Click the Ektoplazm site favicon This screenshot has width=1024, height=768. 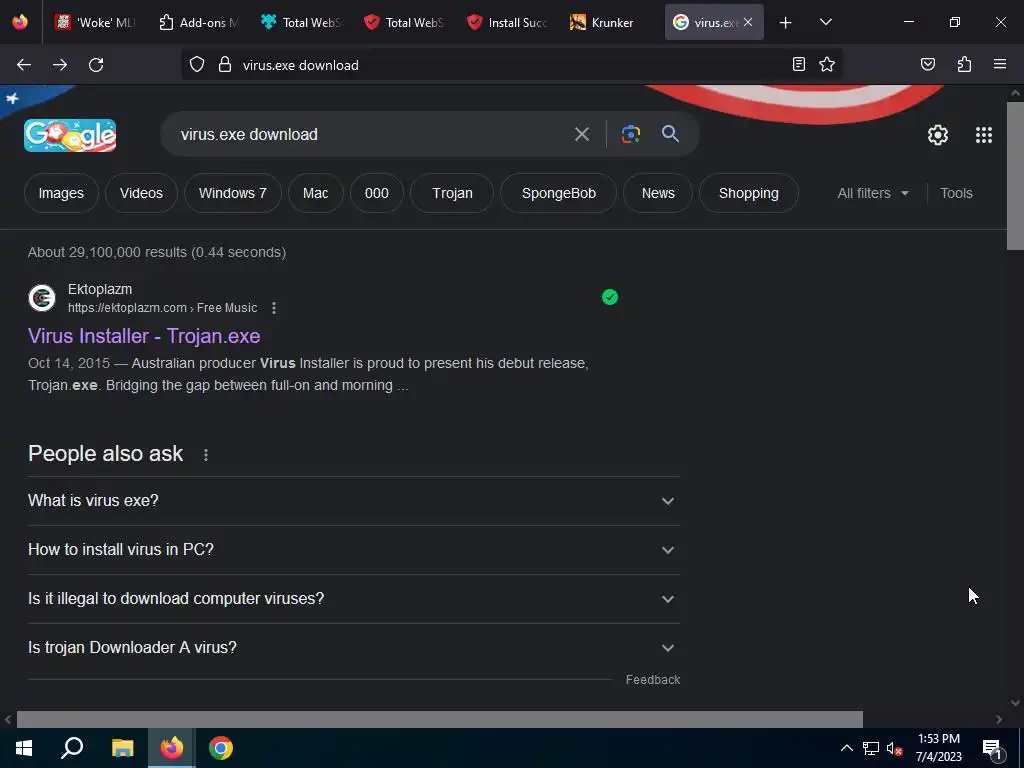click(x=42, y=298)
